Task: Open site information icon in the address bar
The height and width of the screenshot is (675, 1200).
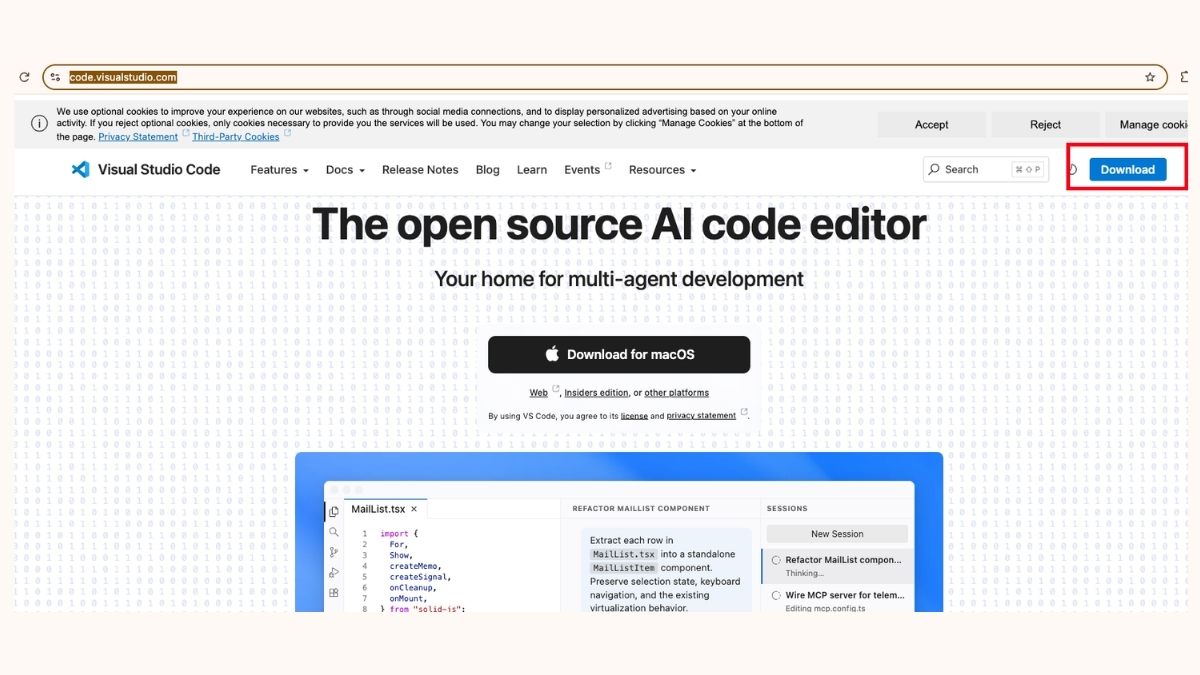Action: 55,77
